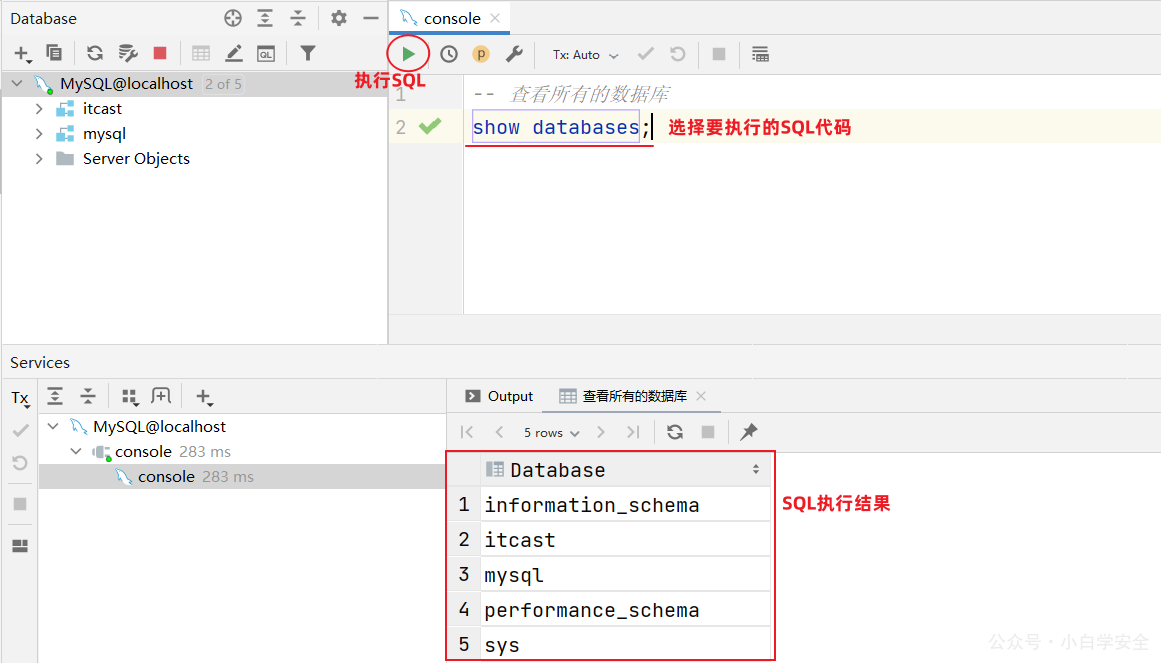Collapse MySQL@localhost node in Services tree
This screenshot has height=663, width=1161.
click(53, 427)
